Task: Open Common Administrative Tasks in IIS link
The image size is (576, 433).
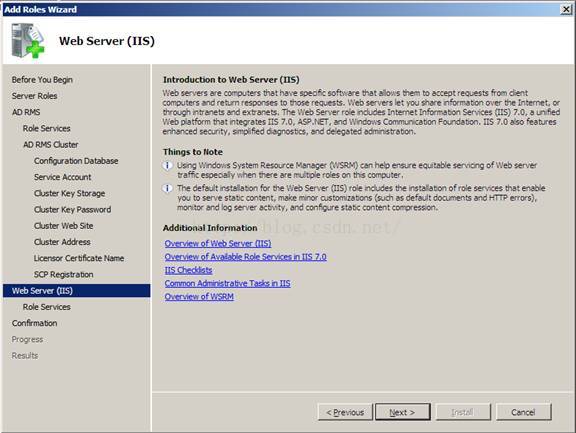Action: [227, 283]
